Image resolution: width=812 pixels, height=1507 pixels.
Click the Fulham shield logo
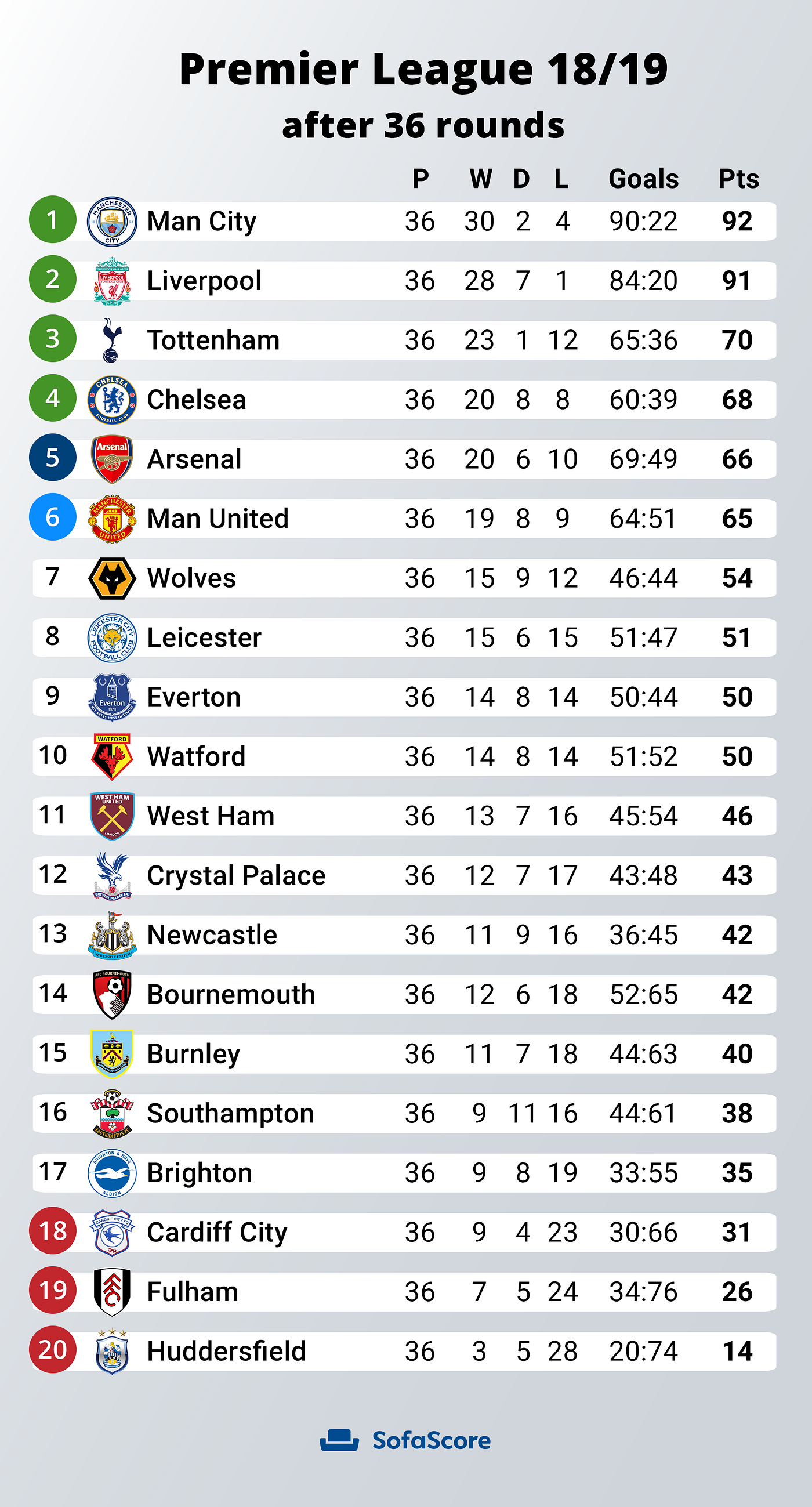pos(112,1292)
